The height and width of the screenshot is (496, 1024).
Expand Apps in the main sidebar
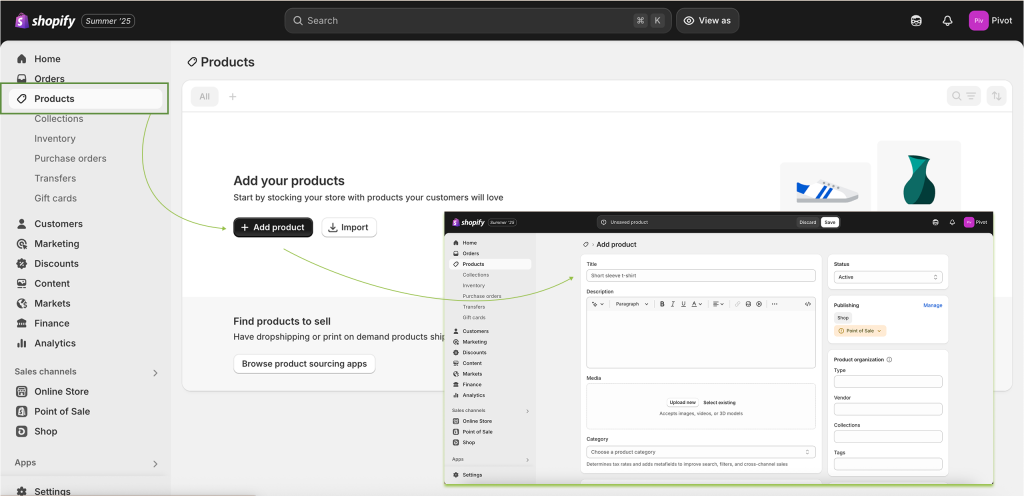pos(155,464)
